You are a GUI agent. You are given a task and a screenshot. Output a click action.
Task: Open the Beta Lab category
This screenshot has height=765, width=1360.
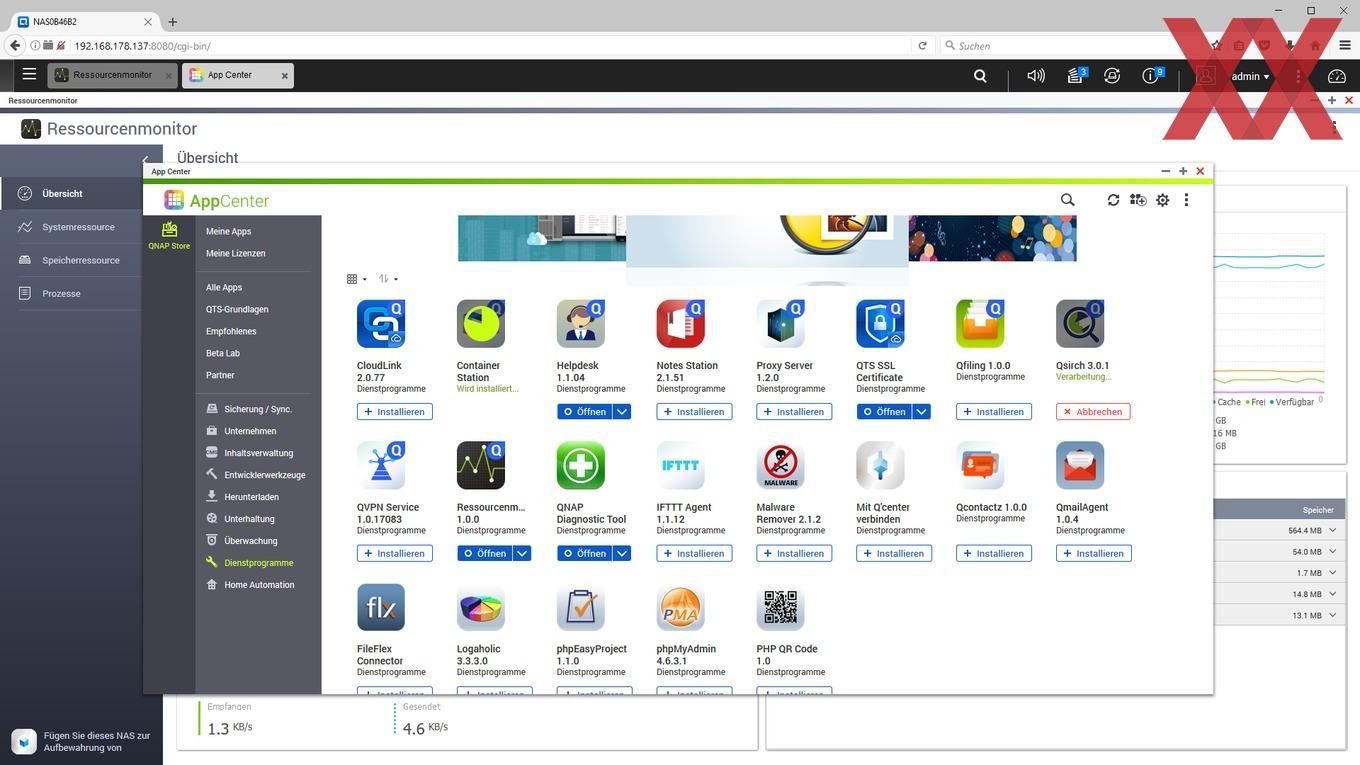(x=223, y=354)
